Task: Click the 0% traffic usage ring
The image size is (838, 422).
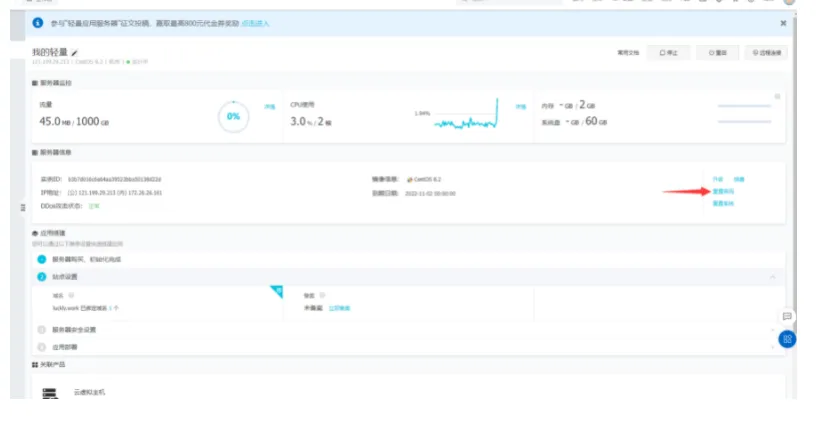Action: pos(234,116)
